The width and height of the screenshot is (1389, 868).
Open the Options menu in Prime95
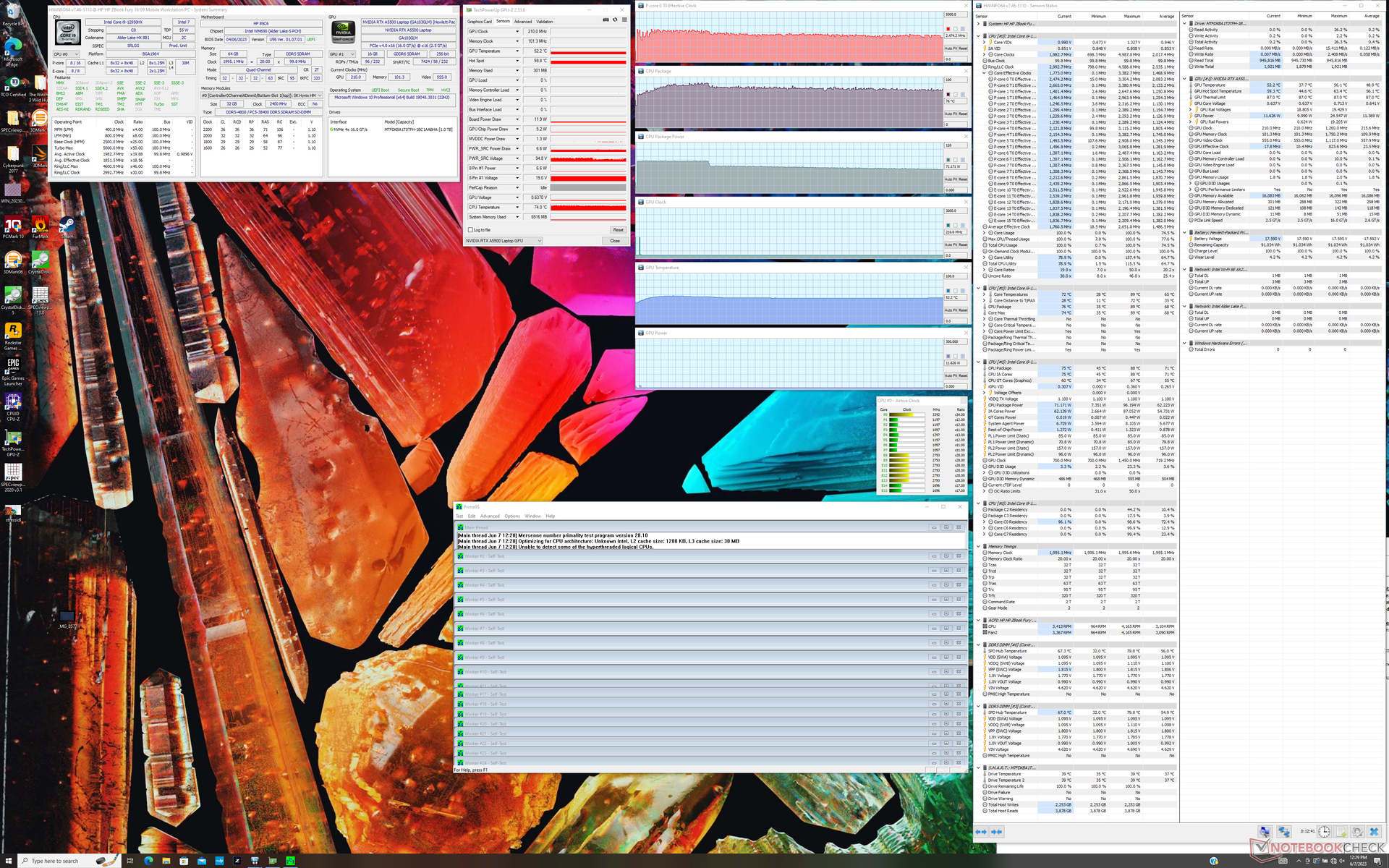[511, 516]
